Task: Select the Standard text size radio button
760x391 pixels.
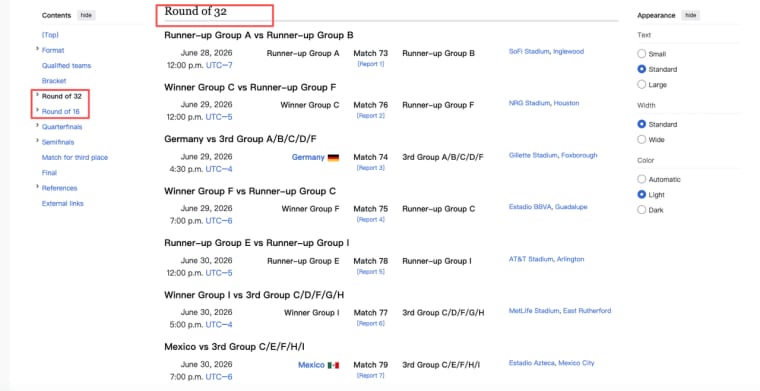Action: (x=642, y=69)
